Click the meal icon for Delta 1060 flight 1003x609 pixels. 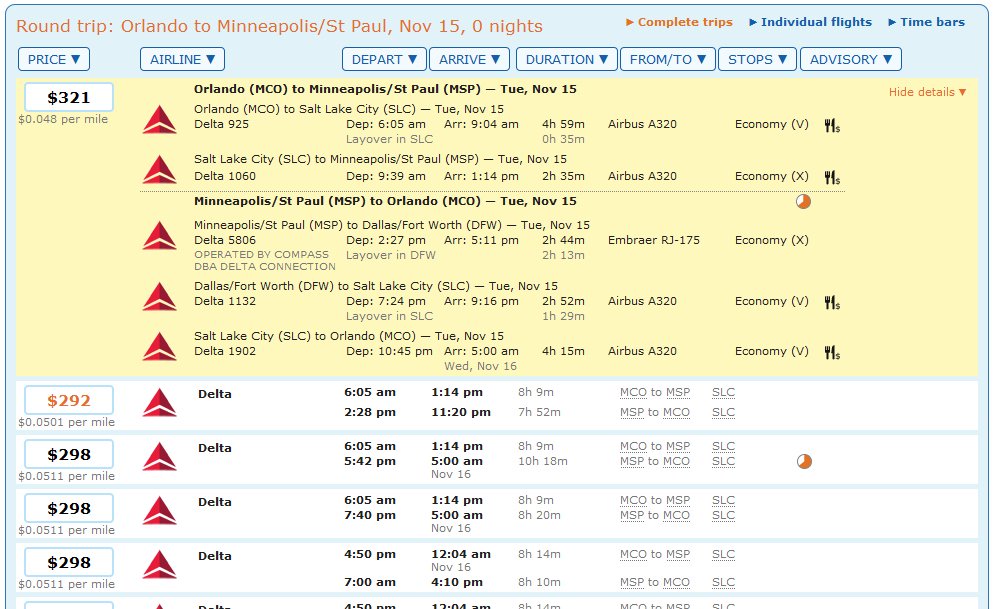tap(831, 177)
